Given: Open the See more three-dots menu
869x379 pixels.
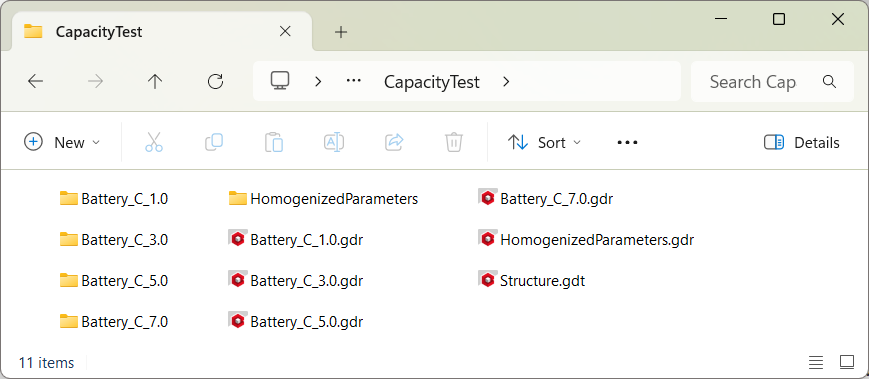Looking at the screenshot, I should pyautogui.click(x=627, y=142).
